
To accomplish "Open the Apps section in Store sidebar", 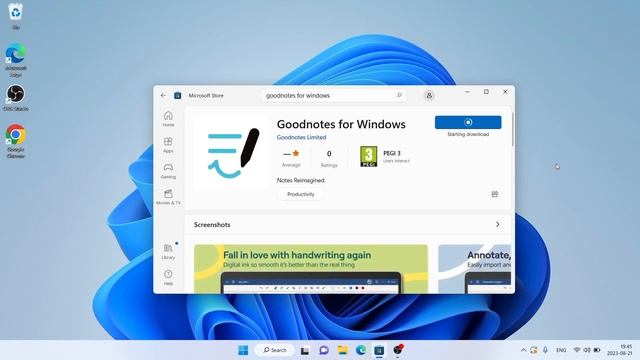I will 168,145.
